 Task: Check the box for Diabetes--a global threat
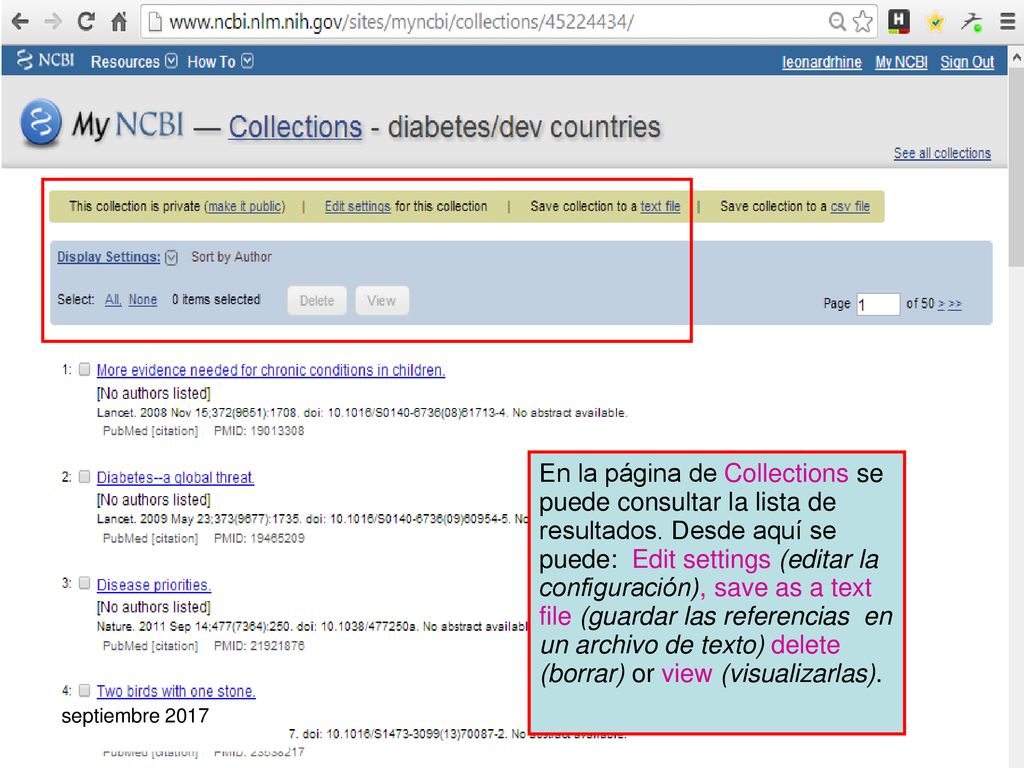(x=84, y=477)
